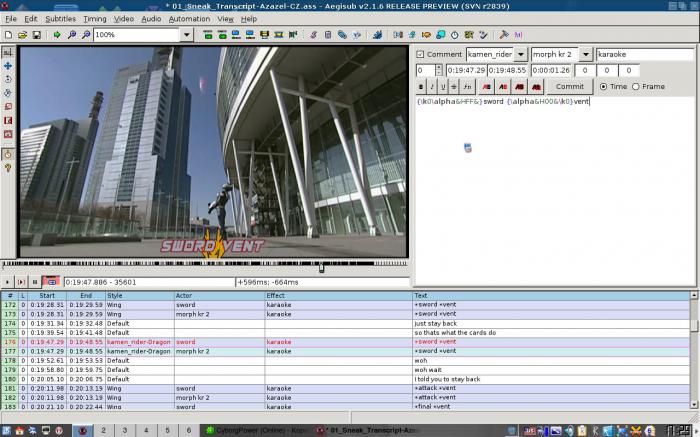Screen dimensions: 700x437
Task: Open the Video menu
Action: [x=124, y=19]
